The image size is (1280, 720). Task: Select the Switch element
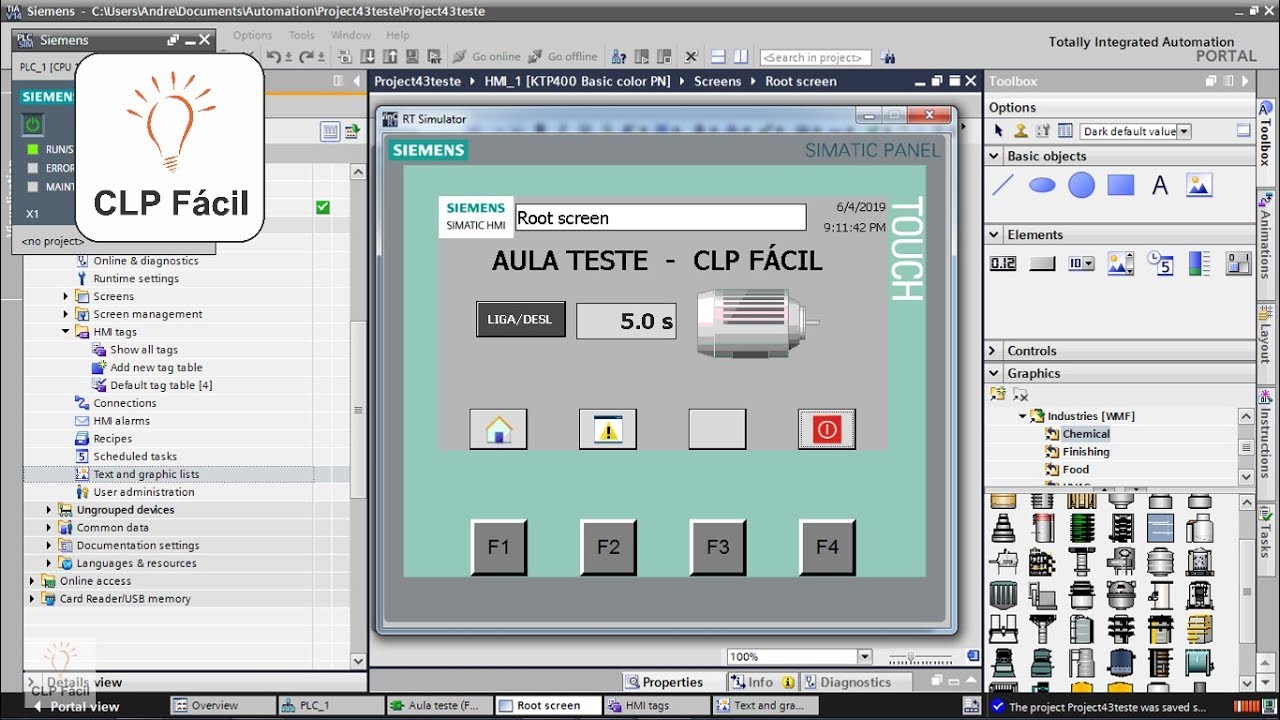point(1238,264)
